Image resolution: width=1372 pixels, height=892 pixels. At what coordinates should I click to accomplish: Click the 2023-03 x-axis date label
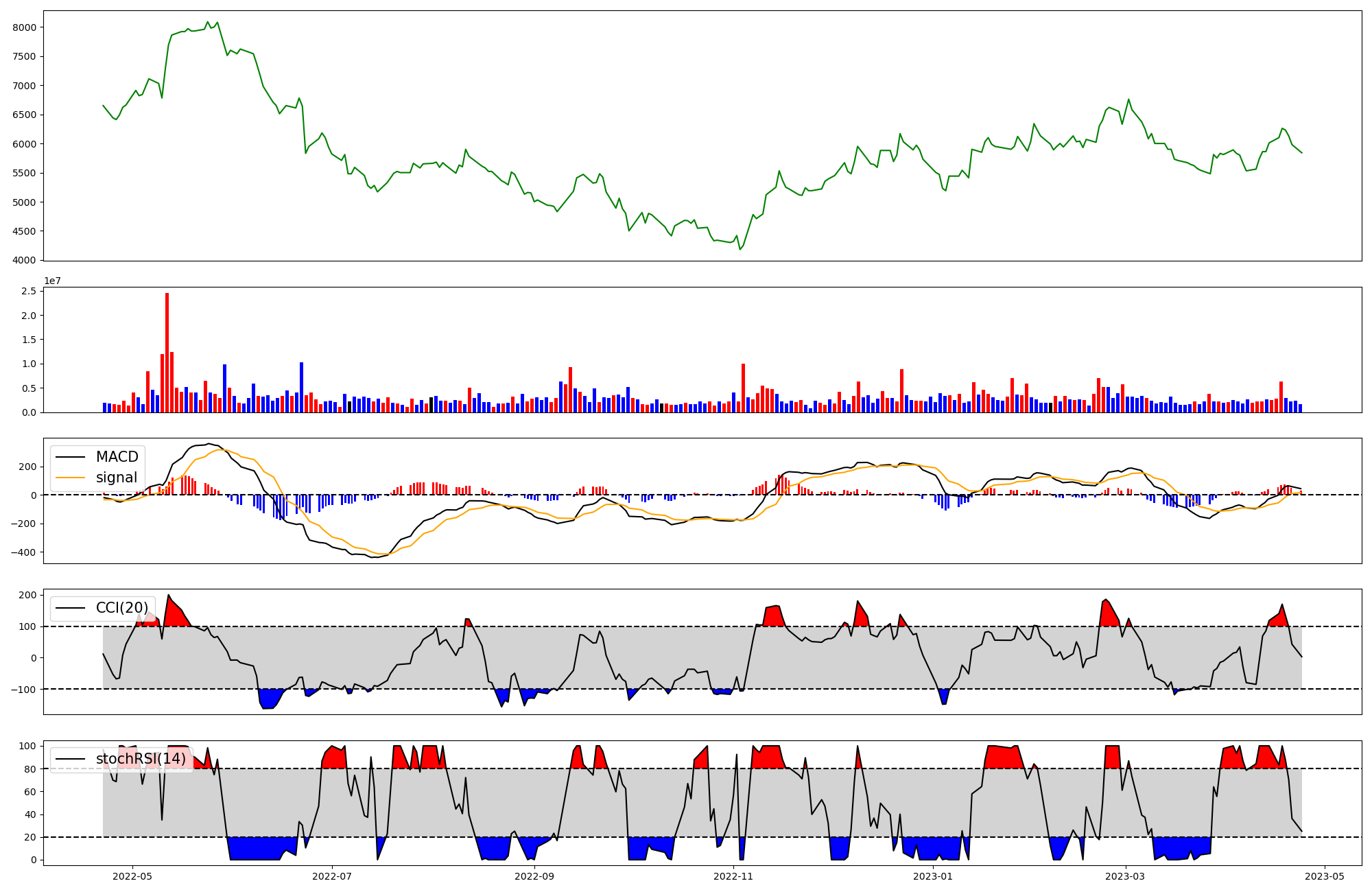1126,876
